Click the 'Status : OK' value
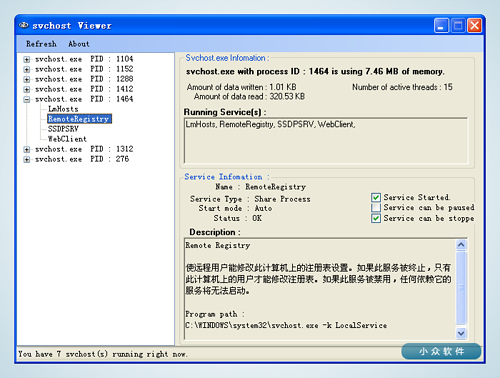 point(257,218)
